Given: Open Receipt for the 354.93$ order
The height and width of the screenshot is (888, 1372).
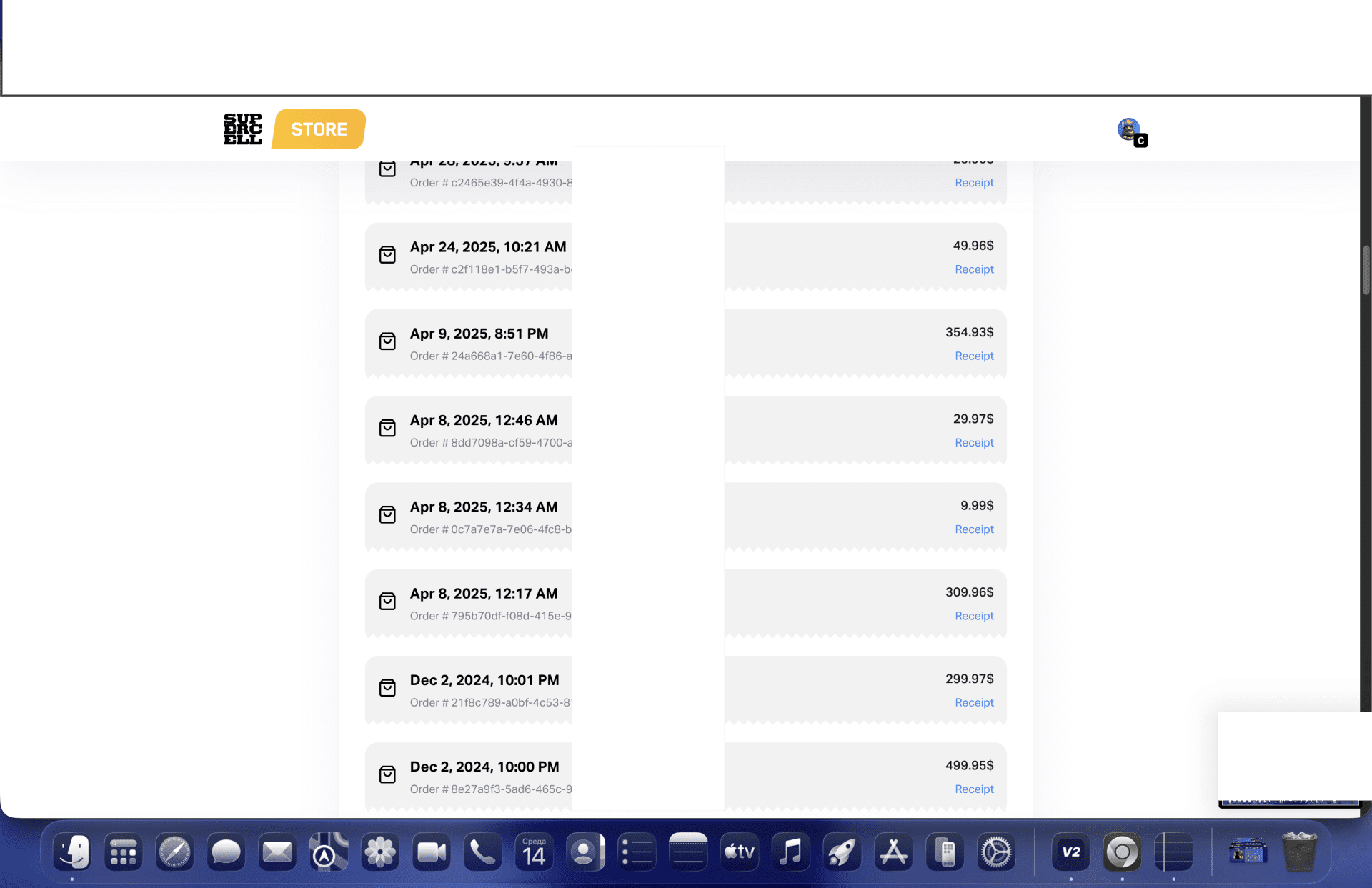Looking at the screenshot, I should coord(974,356).
